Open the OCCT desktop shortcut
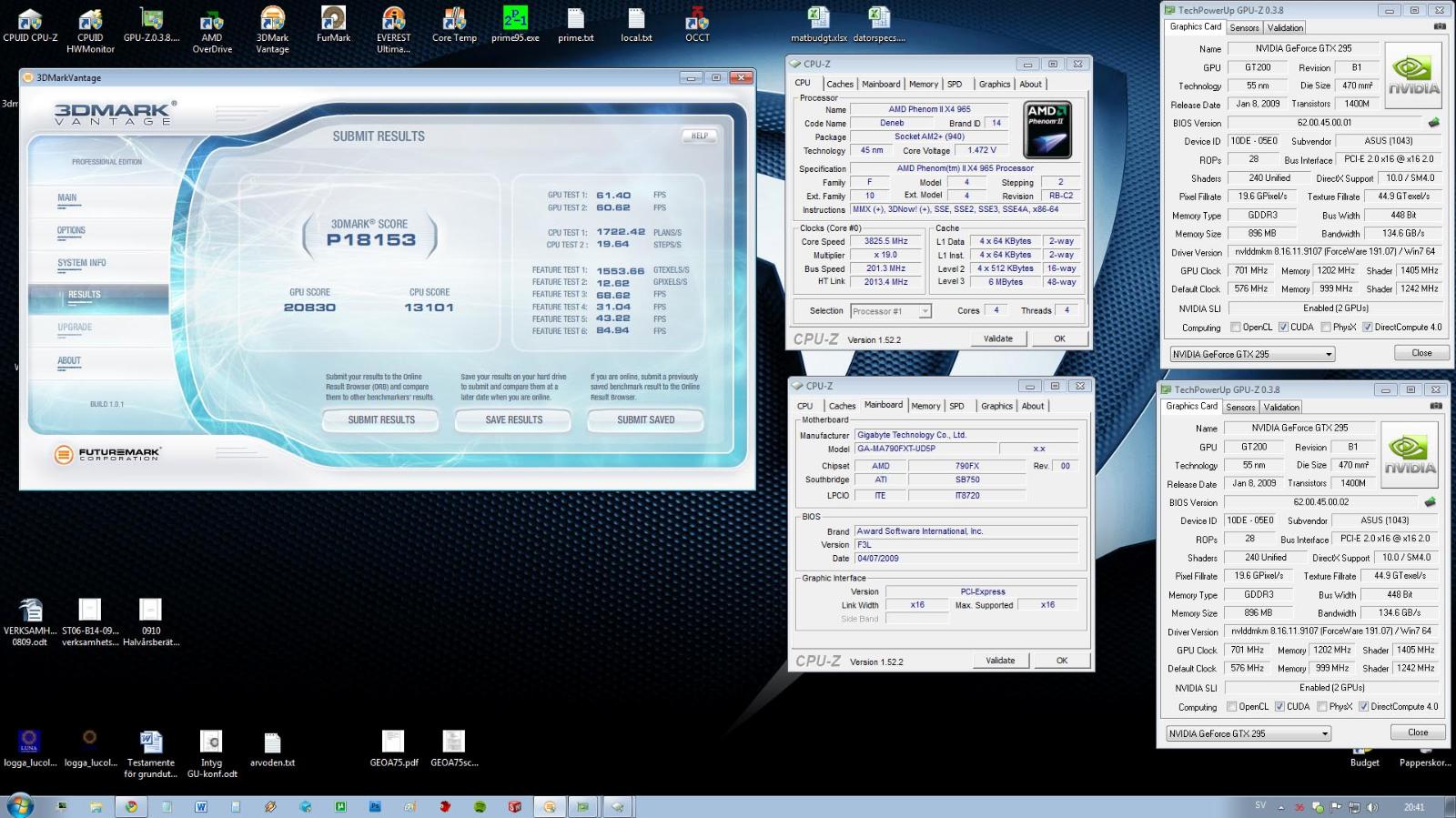 697,25
